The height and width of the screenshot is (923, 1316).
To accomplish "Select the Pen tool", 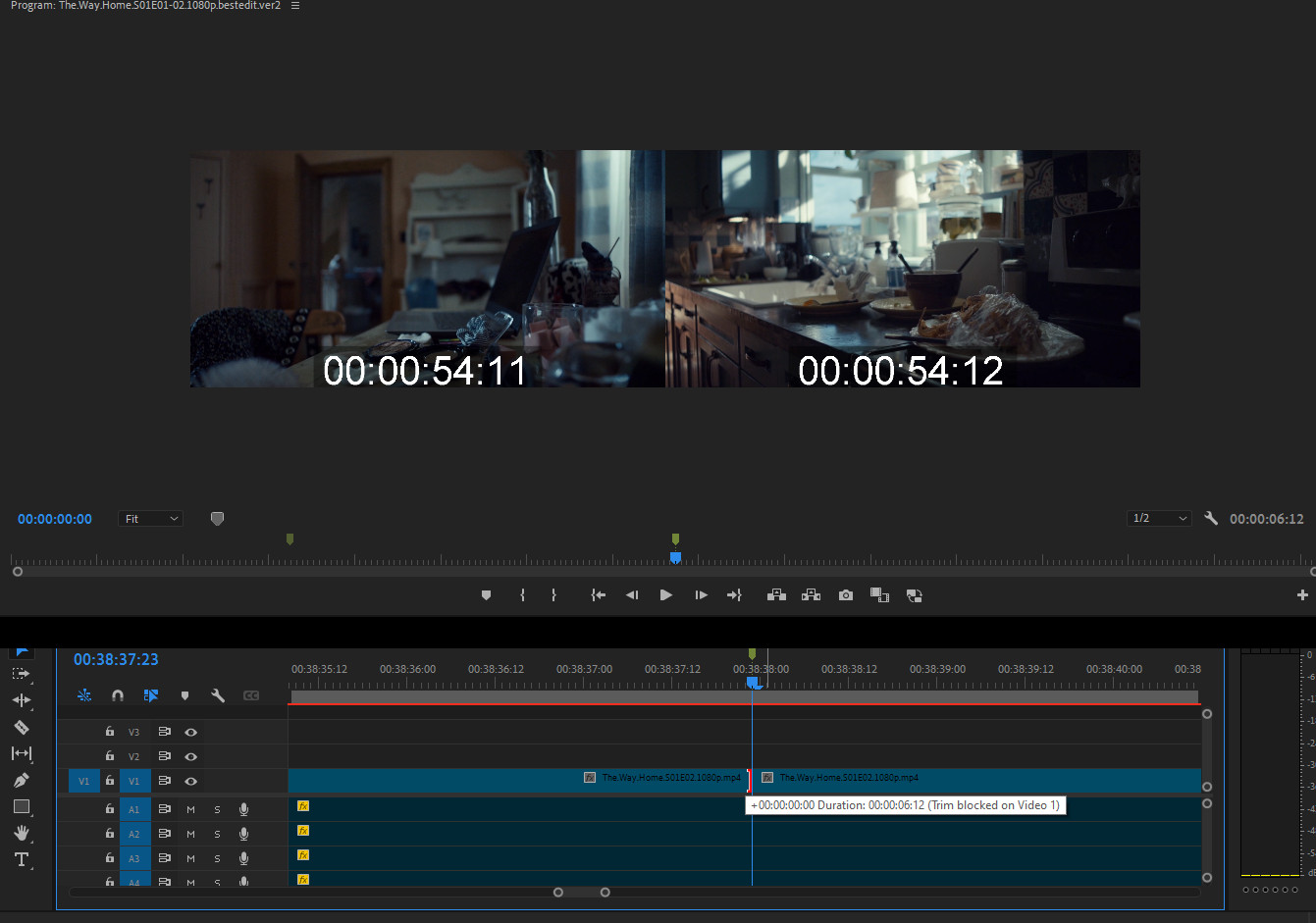I will click(x=21, y=780).
